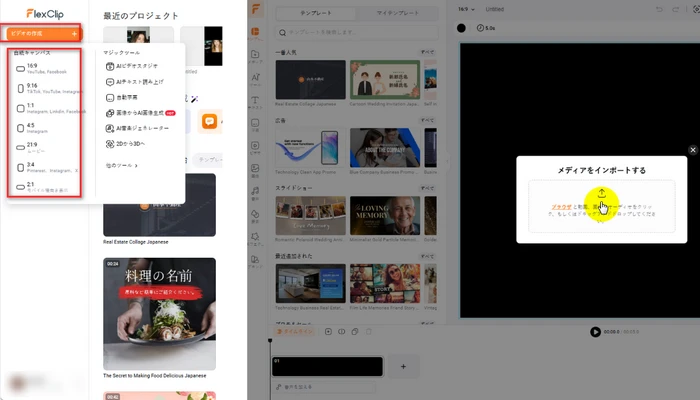700x400 pixels.
Task: Close the media import dialog
Action: pyautogui.click(x=693, y=150)
